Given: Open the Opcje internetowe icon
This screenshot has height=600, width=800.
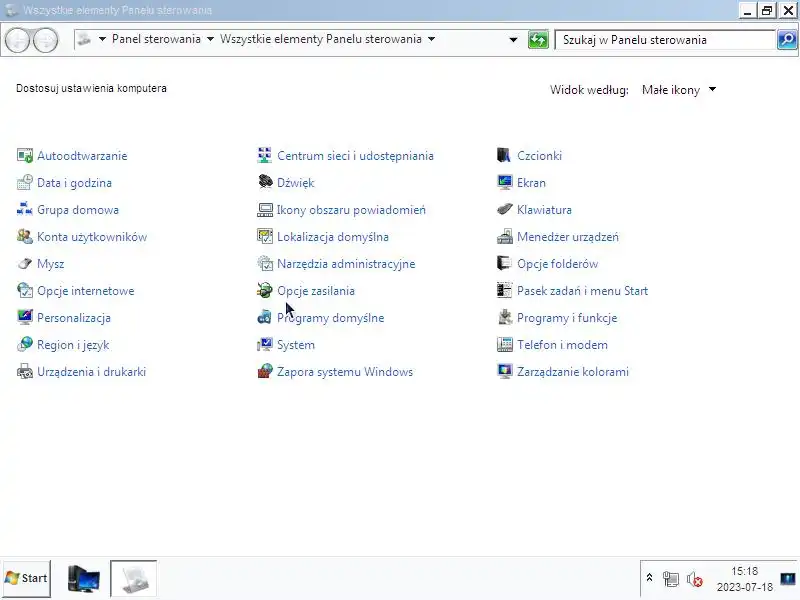Looking at the screenshot, I should (x=24, y=291).
